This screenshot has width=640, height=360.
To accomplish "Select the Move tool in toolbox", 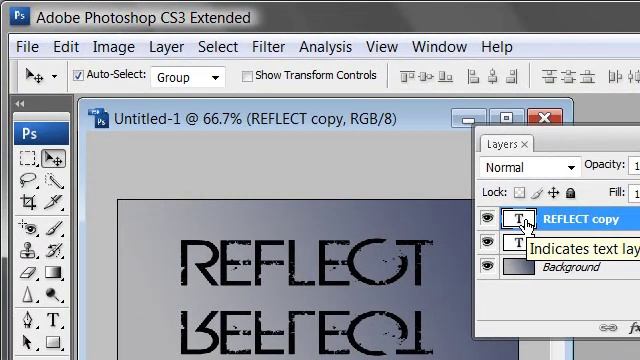I will (53, 158).
